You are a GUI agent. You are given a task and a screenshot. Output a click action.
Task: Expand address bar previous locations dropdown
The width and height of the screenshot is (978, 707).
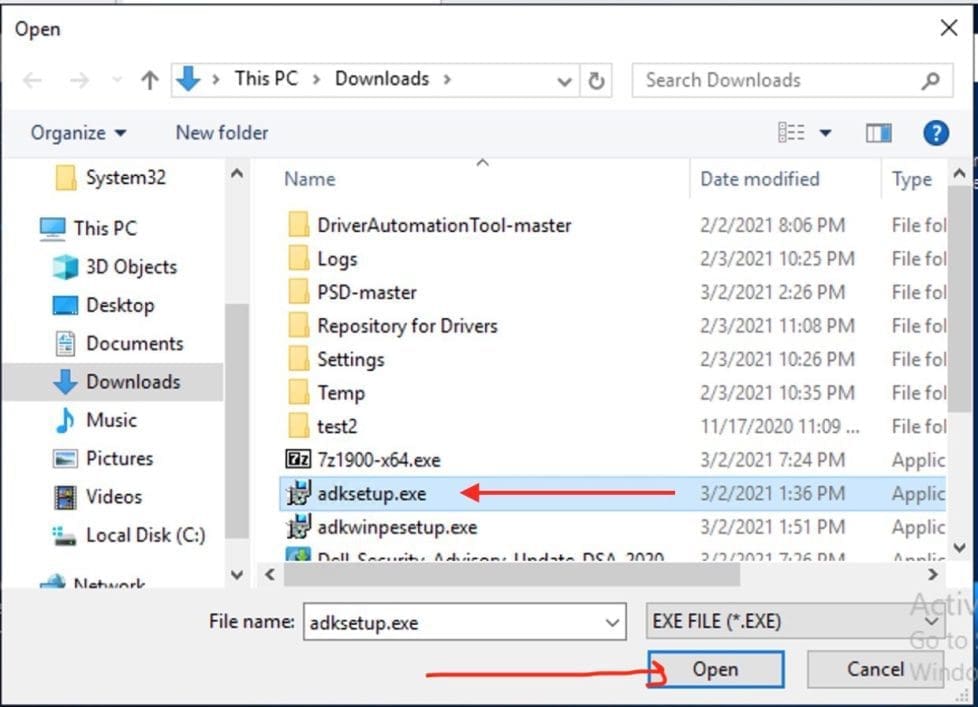pos(565,81)
